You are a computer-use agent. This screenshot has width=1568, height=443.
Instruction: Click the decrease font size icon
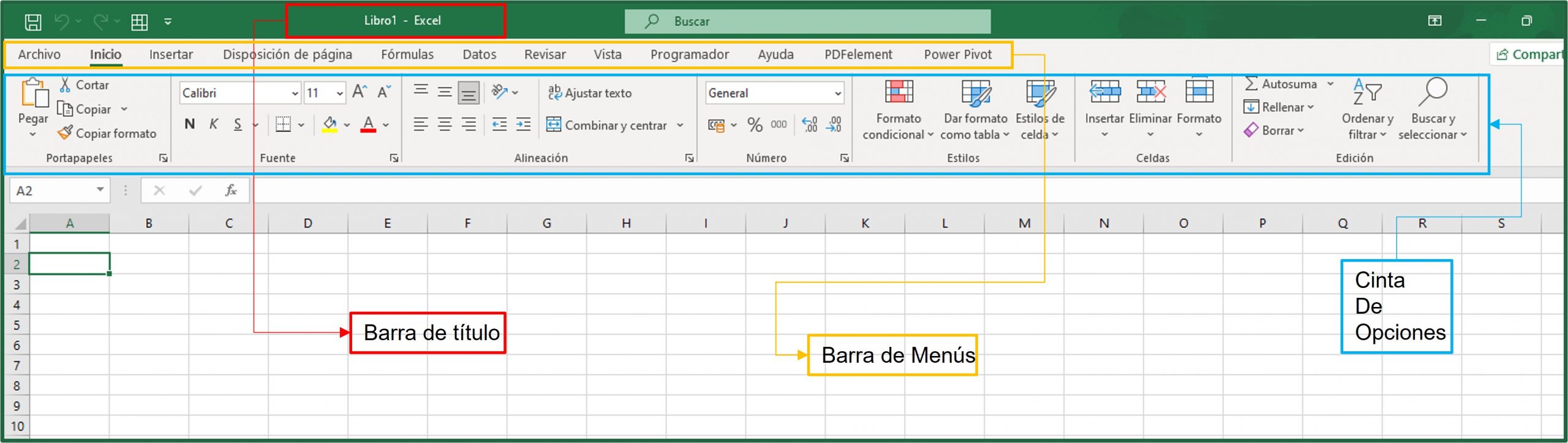pyautogui.click(x=384, y=93)
